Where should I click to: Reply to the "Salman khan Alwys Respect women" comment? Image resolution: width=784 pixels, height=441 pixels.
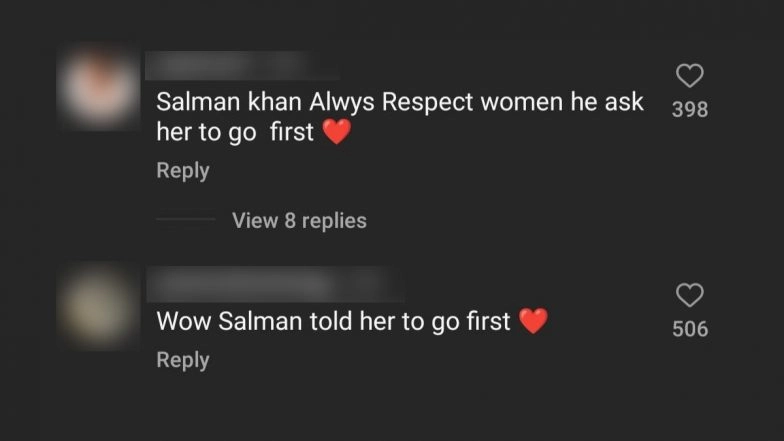tap(183, 171)
